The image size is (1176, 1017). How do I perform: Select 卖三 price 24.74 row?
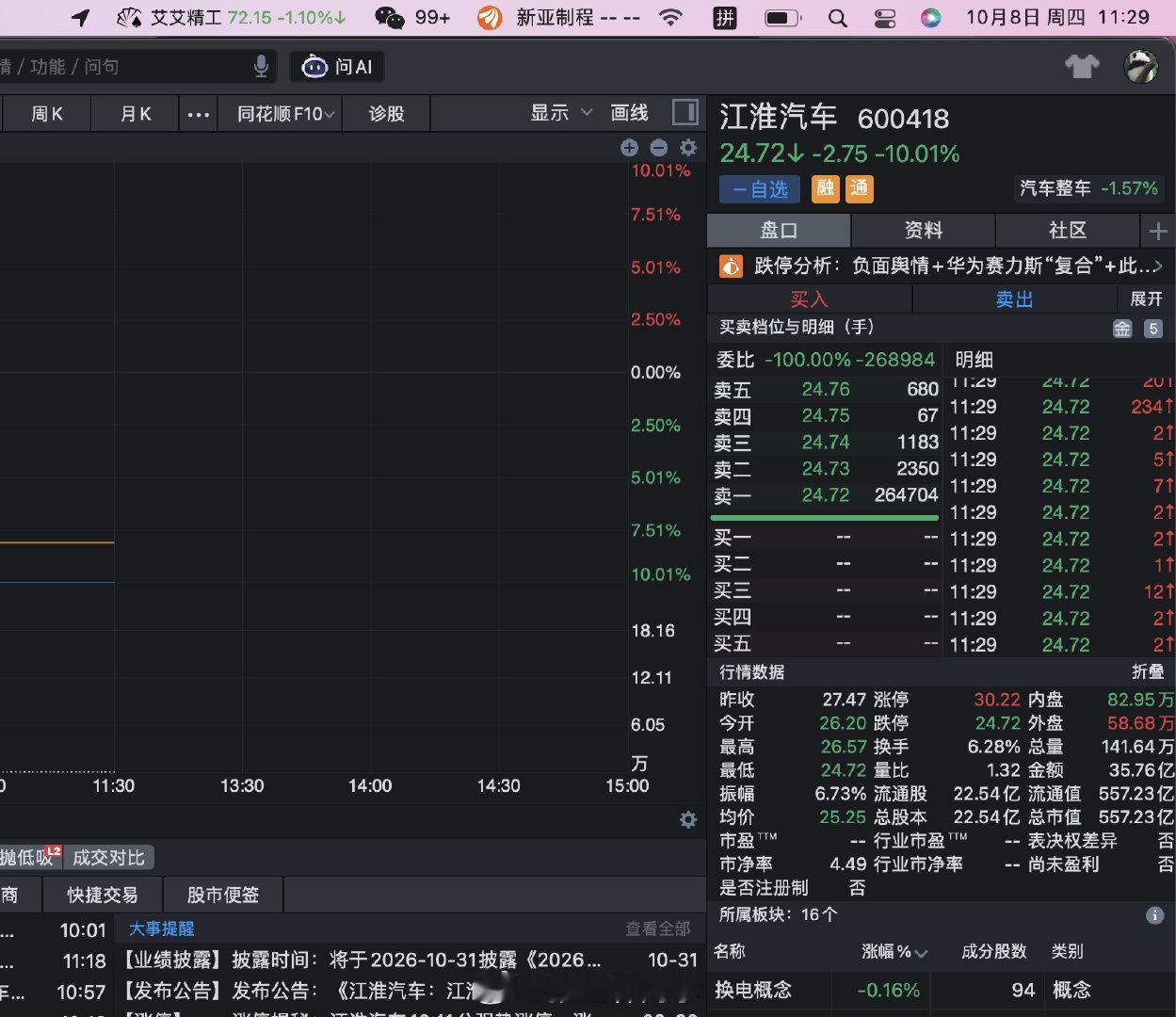pos(825,442)
